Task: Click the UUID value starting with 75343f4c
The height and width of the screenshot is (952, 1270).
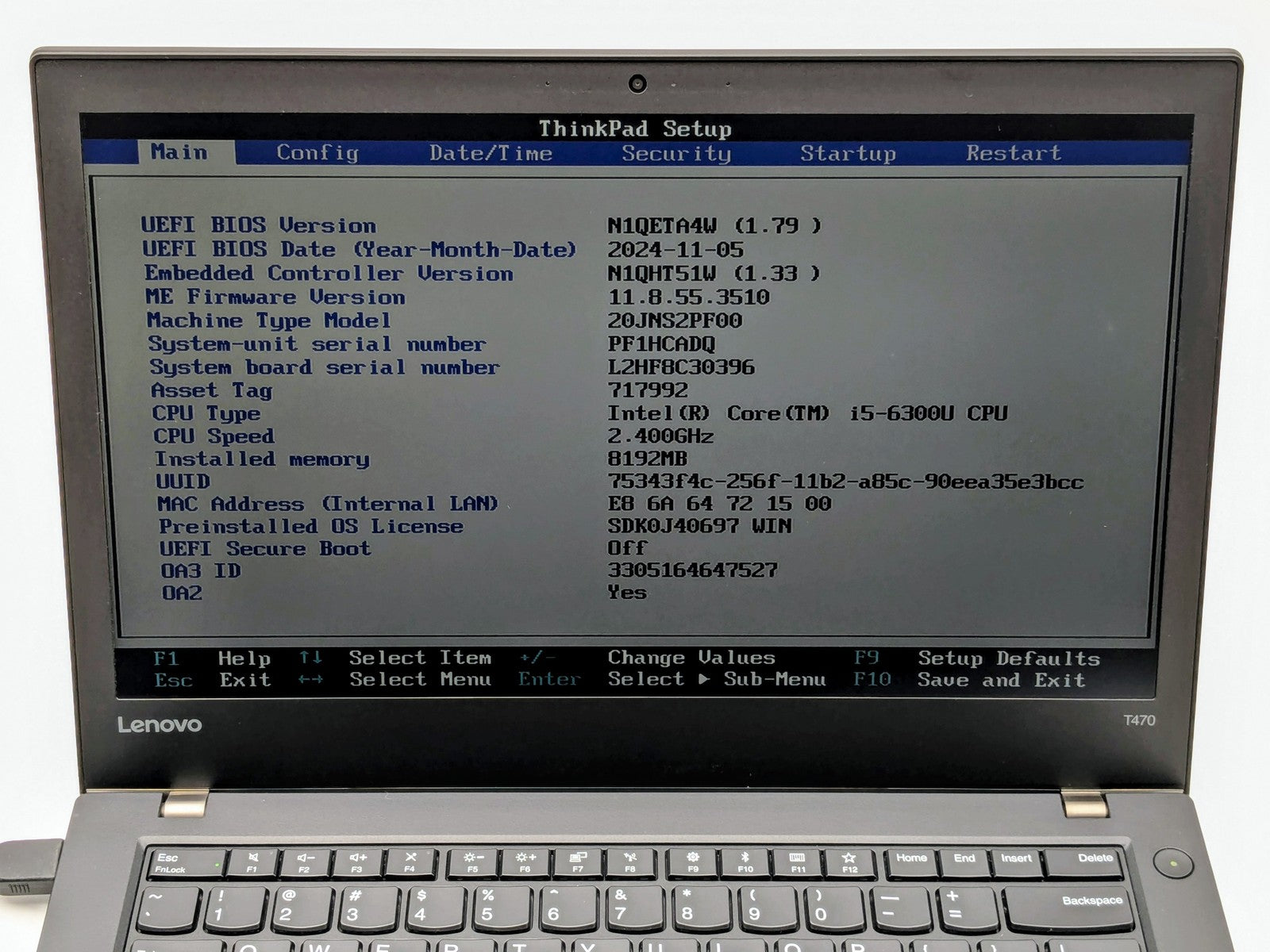Action: (845, 481)
